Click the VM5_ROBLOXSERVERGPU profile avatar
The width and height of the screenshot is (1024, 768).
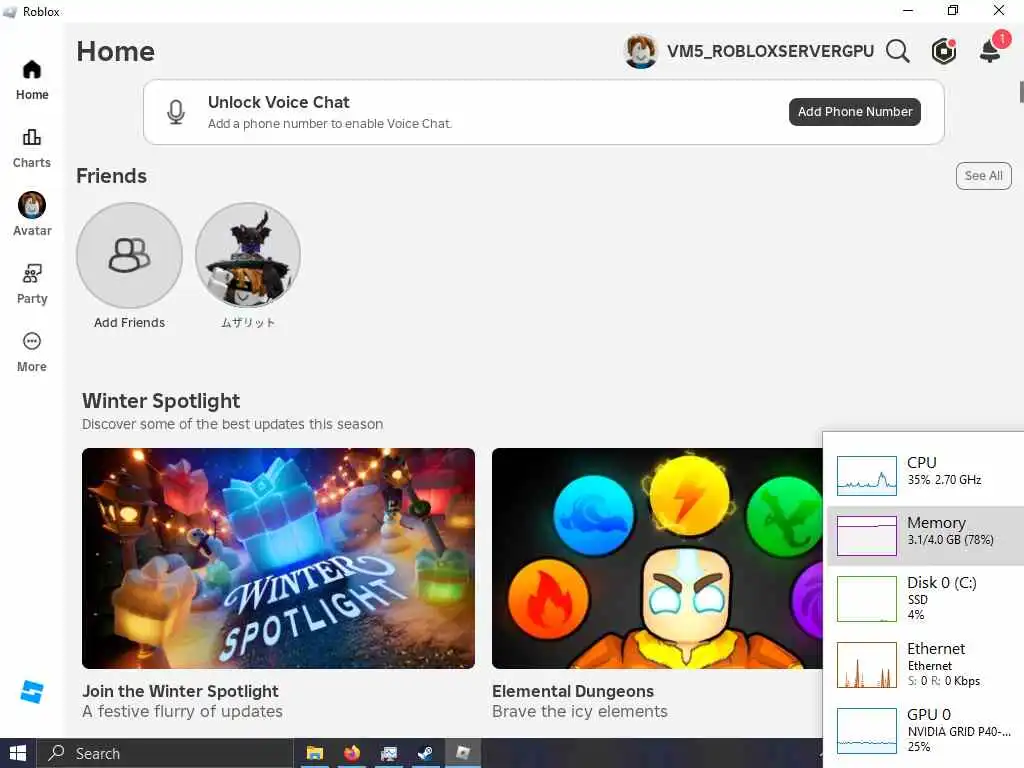[x=641, y=51]
